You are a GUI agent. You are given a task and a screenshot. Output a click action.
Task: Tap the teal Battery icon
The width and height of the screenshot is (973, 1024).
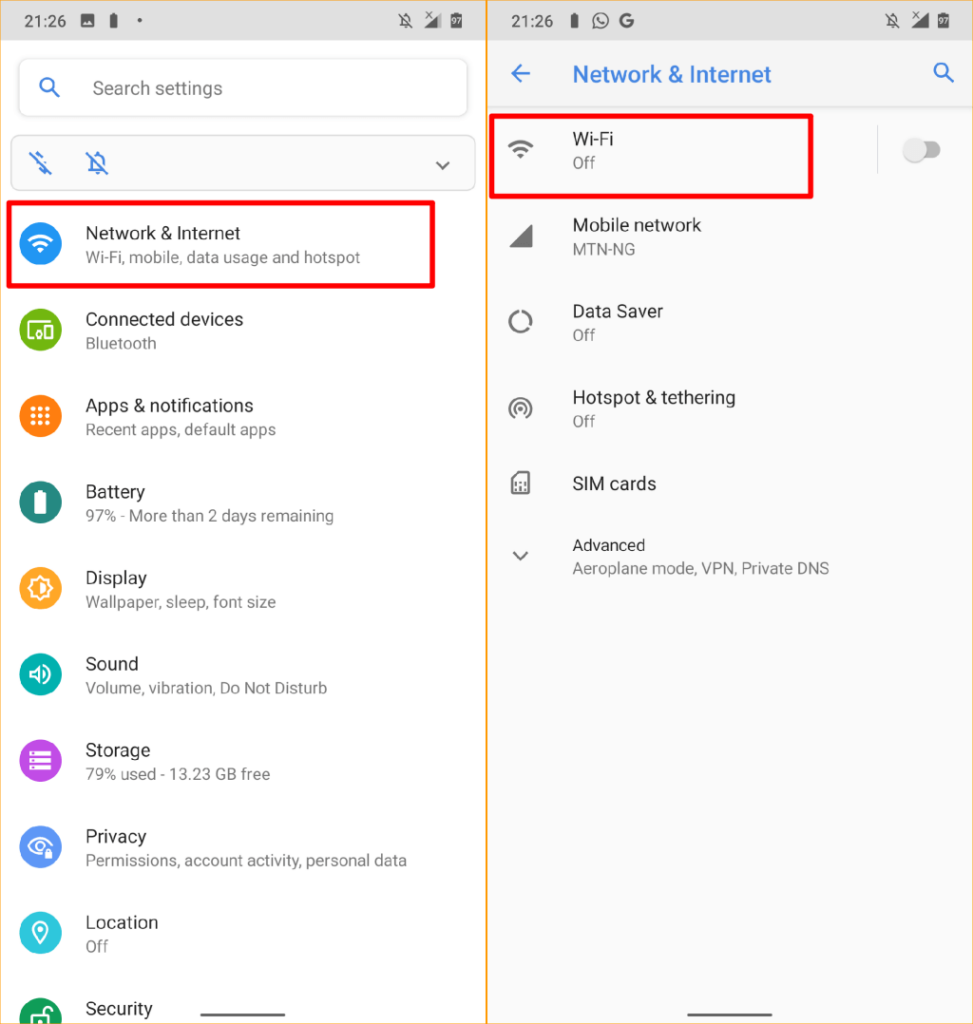coord(40,502)
